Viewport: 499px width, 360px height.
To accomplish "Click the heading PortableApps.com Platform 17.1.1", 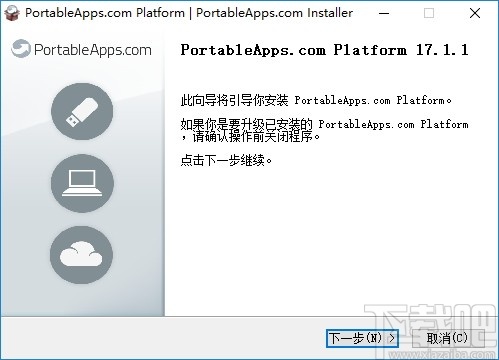I will point(324,50).
